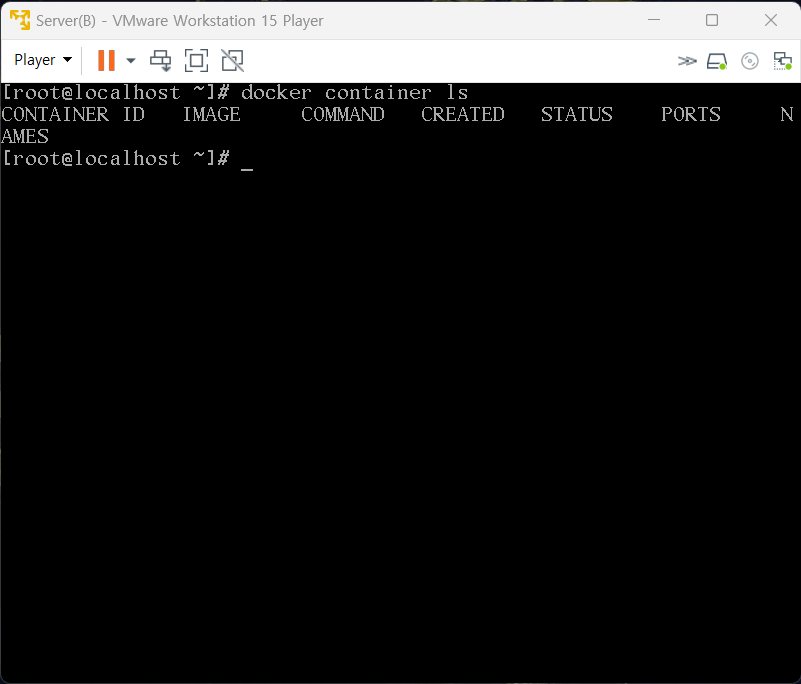Minimize the Server(B) VMware window

(654, 20)
